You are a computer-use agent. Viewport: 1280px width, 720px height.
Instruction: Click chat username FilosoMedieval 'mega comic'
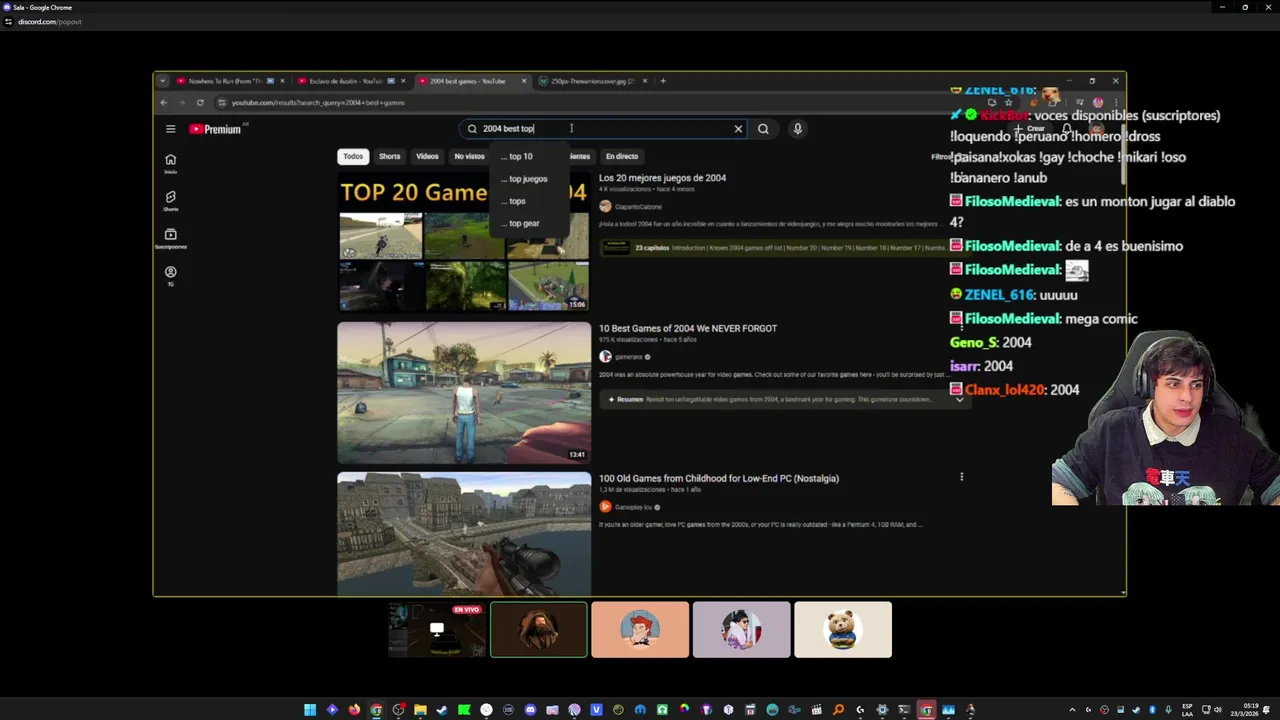click(x=1012, y=319)
